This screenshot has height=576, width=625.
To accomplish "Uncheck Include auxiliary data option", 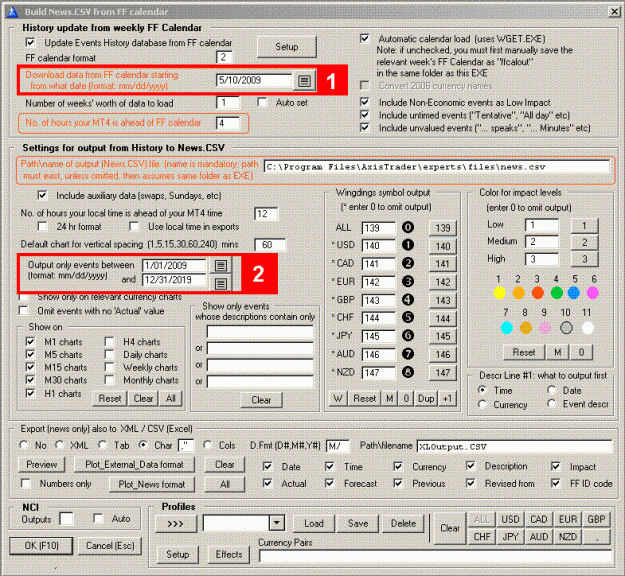I will [42, 195].
